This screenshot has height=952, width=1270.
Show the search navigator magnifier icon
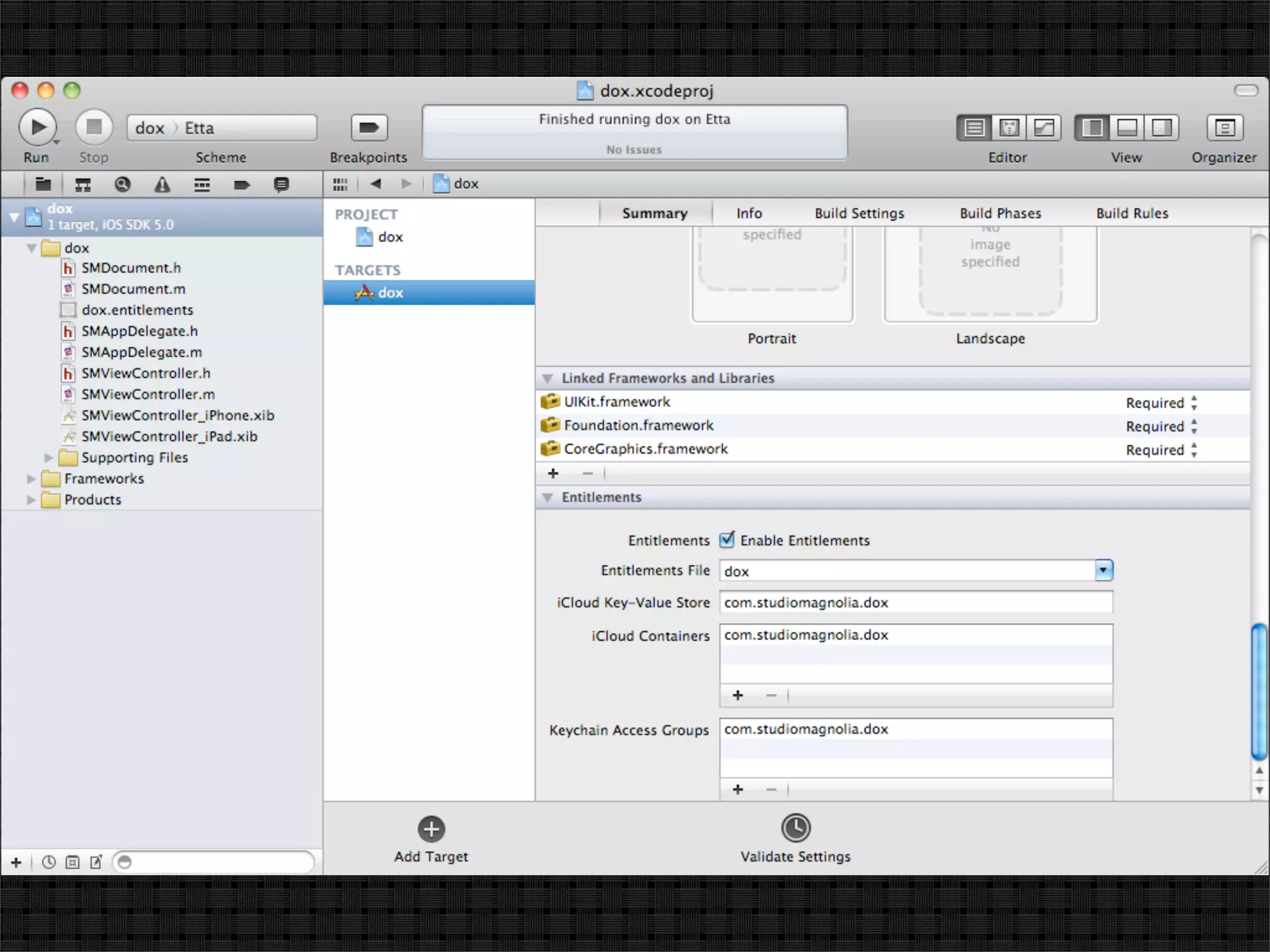coord(122,184)
